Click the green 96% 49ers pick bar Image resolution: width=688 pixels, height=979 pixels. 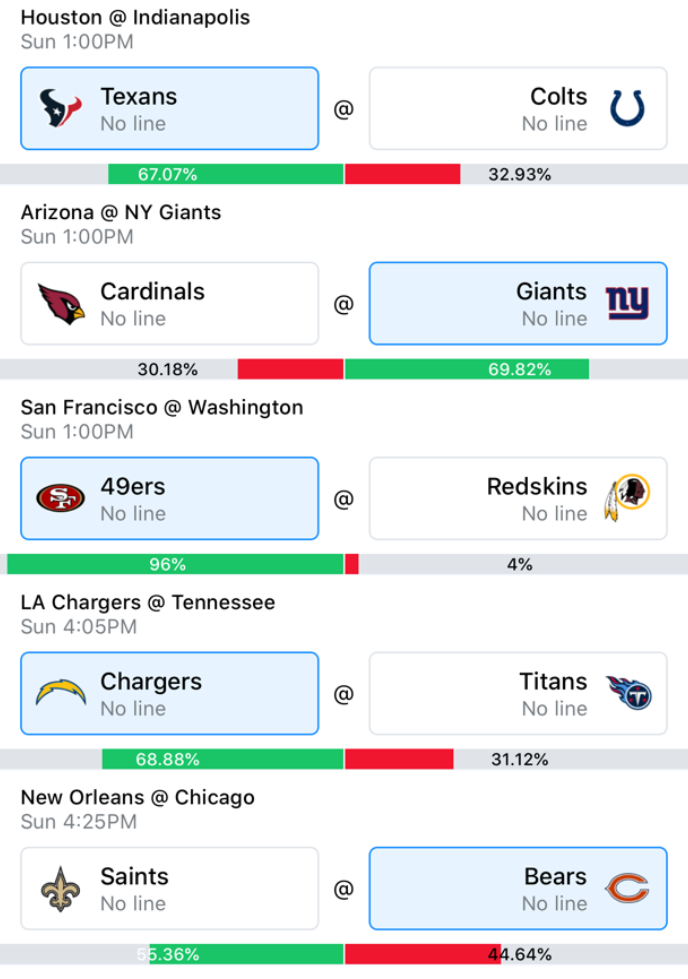point(175,564)
